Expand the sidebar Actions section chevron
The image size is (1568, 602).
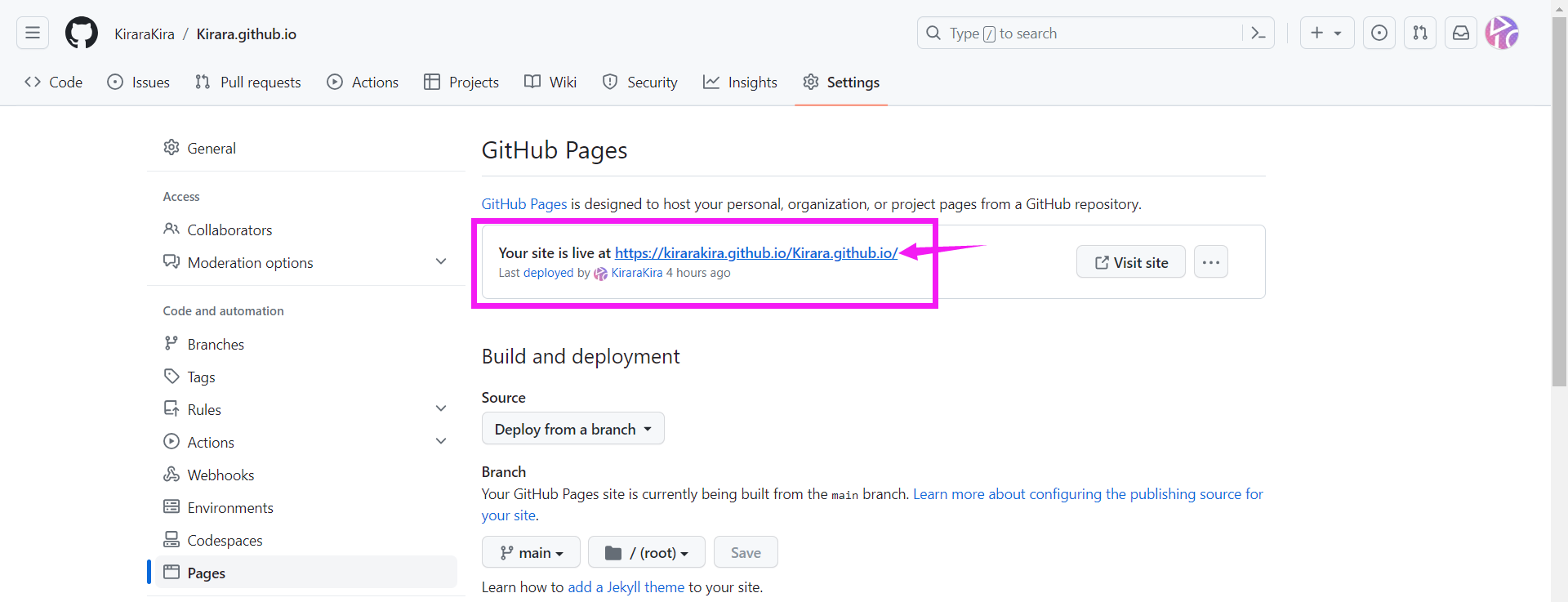(441, 441)
